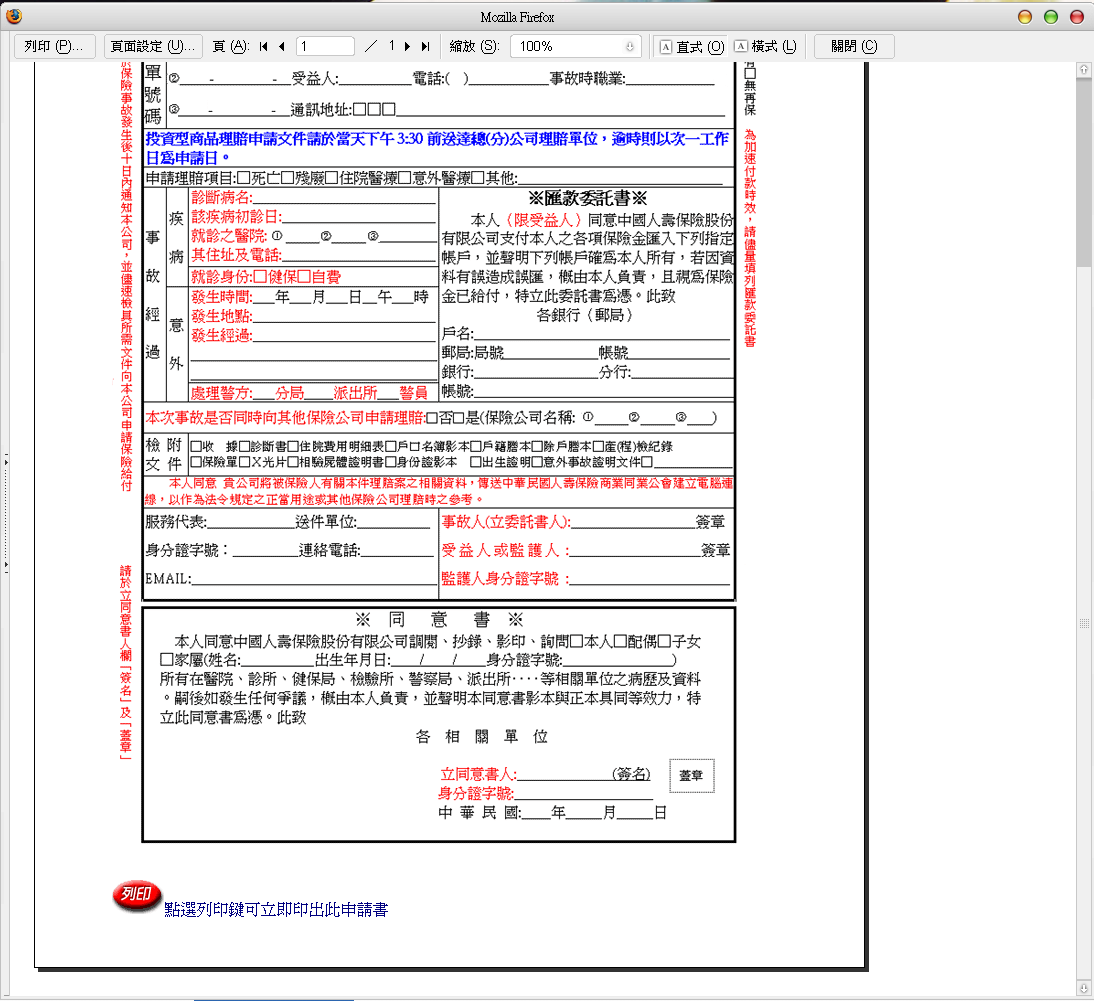1094x1001 pixels.
Task: Go to previous page arrow icon
Action: [x=282, y=46]
